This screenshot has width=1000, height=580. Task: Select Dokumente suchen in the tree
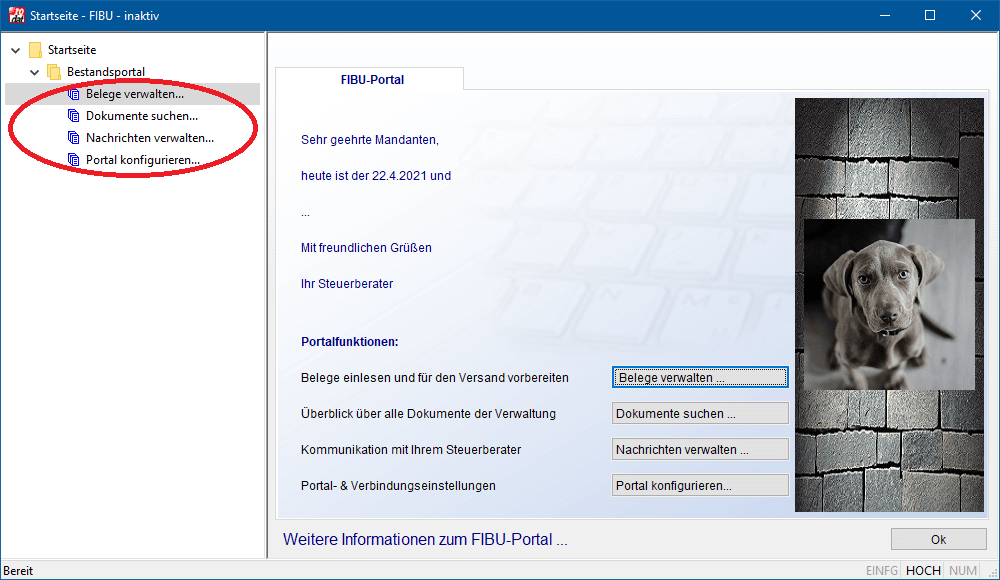(141, 116)
